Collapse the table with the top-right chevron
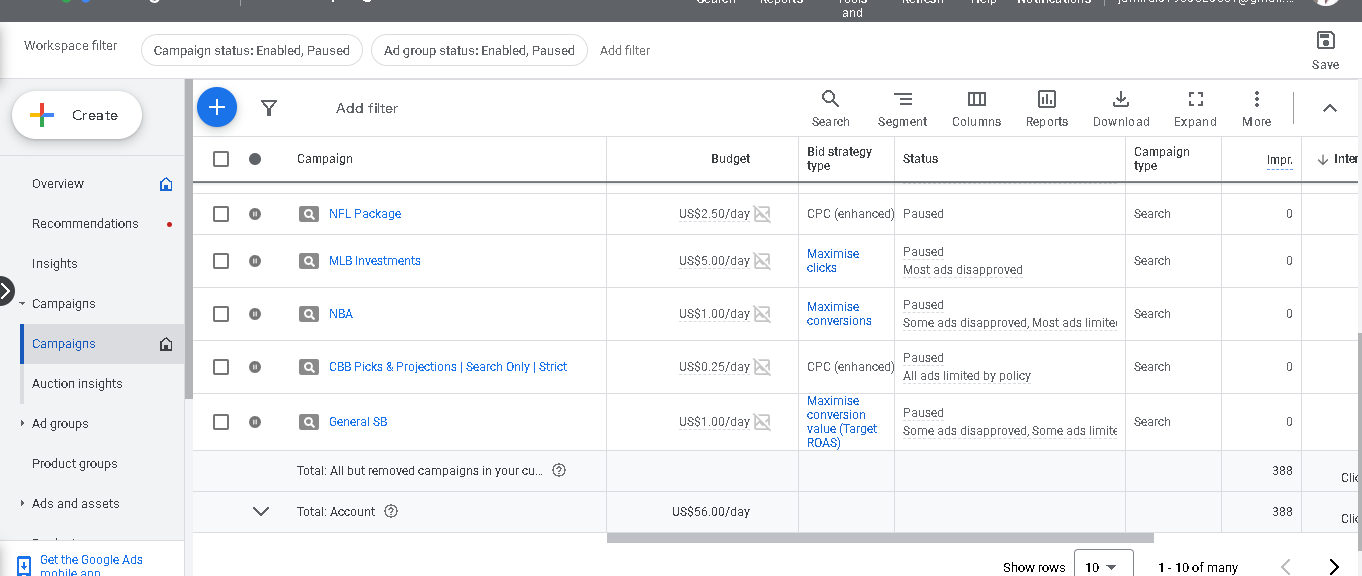This screenshot has height=576, width=1362. (1329, 107)
